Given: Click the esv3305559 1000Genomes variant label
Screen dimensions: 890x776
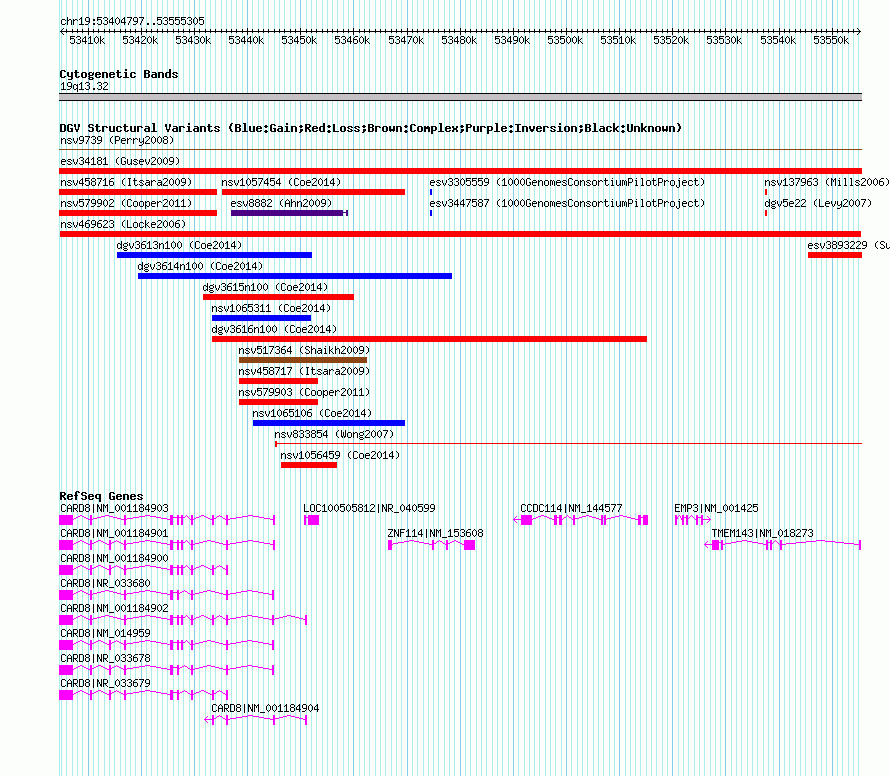Looking at the screenshot, I should point(567,182).
